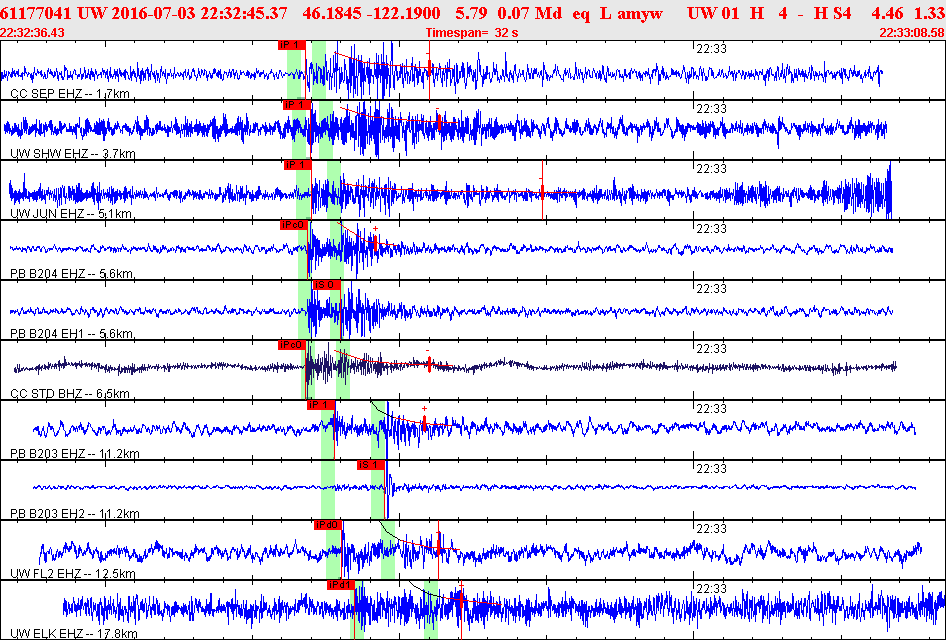Screen dimensions: 946x640
Task: Select the iPd1 pick flag on UW ELK trace
Action: click(x=341, y=585)
